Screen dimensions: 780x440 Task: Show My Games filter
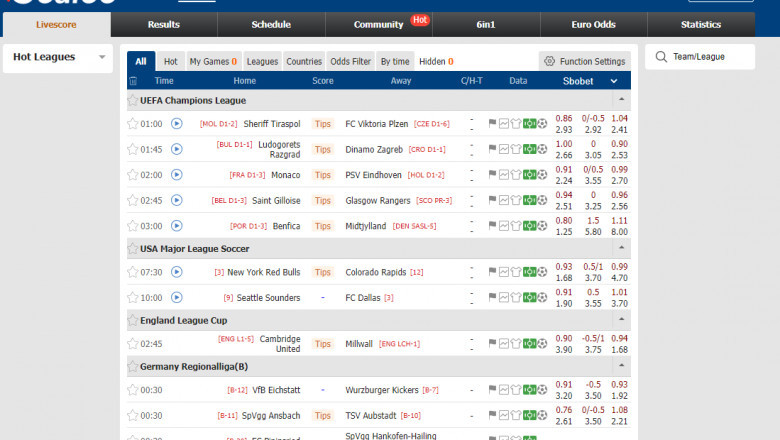tap(213, 62)
